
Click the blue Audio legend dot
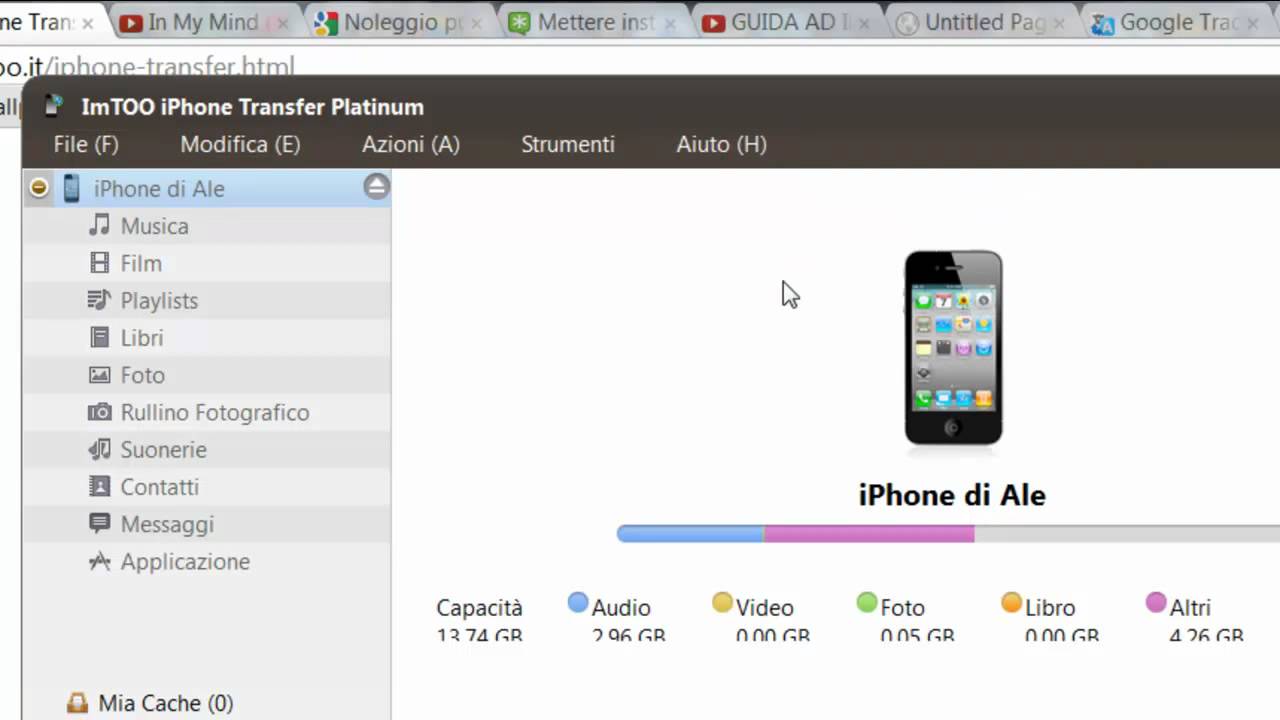pos(577,603)
